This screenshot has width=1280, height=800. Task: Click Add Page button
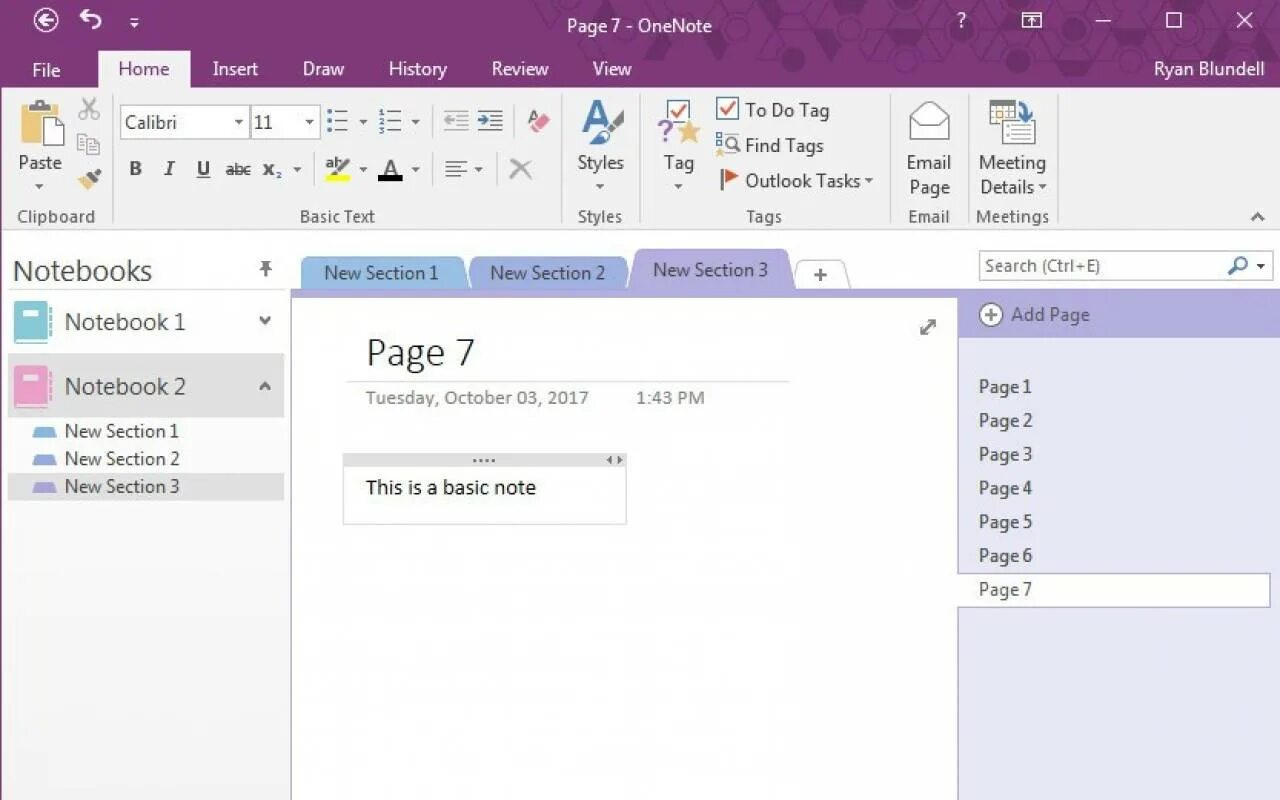(x=1035, y=315)
